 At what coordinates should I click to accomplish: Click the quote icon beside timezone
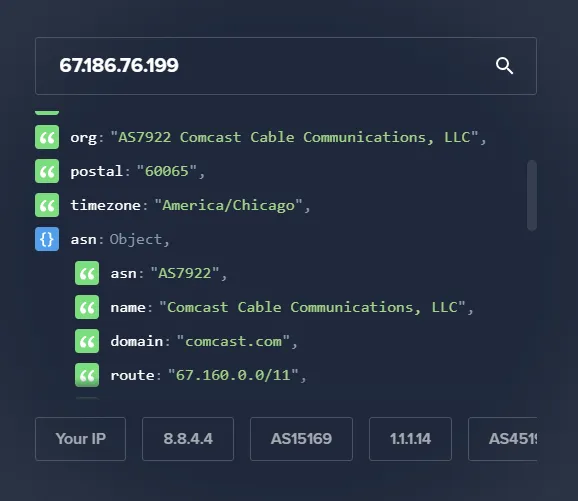(47, 205)
